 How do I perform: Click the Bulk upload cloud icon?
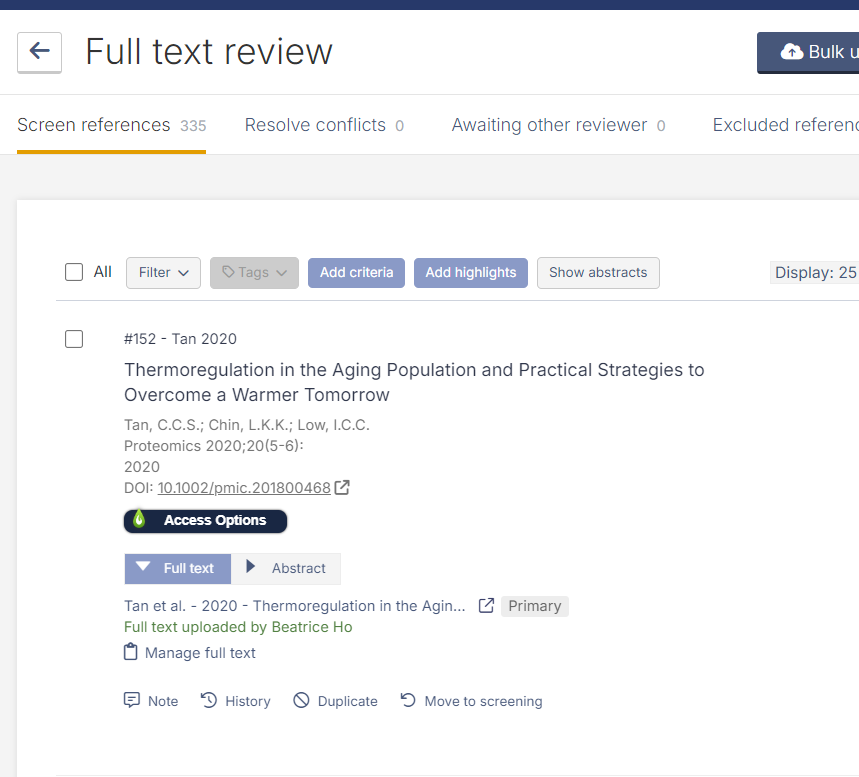(792, 52)
